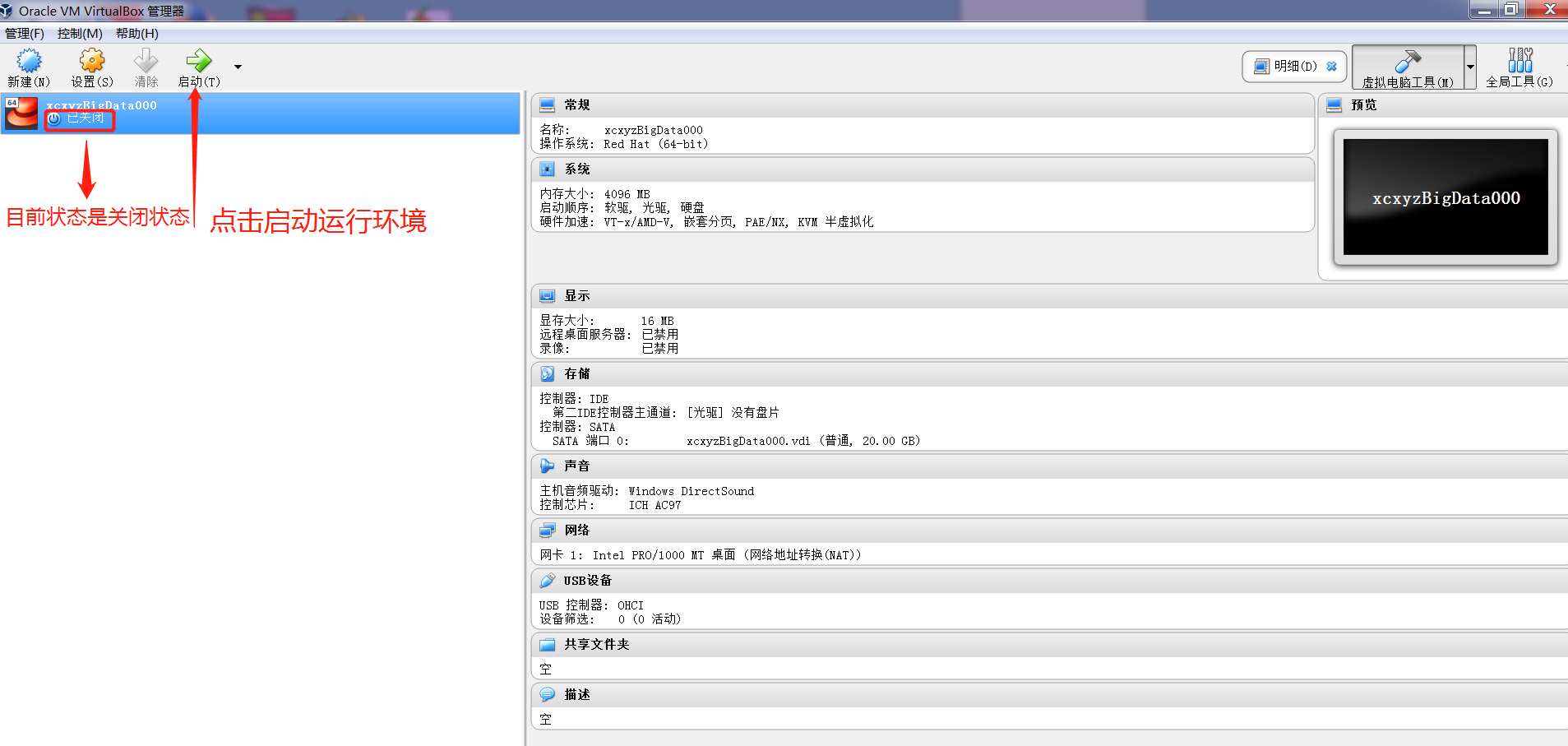Screen dimensions: 1568x746
Task: Click the USB设备 plug icon
Action: click(x=548, y=581)
